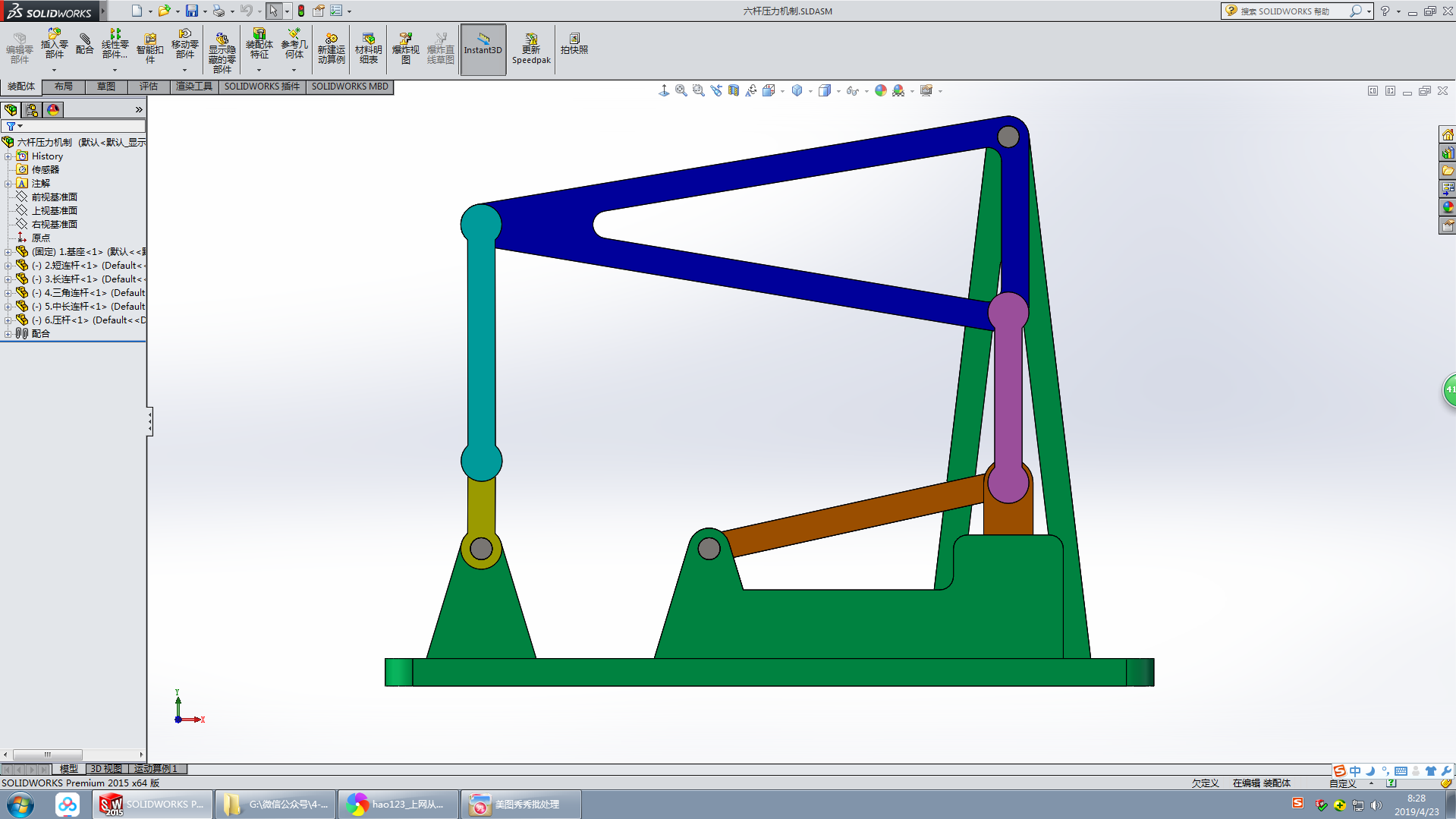Click 爆炸视图 exploded view tool
Screen dimensions: 1456x819
coord(405,49)
